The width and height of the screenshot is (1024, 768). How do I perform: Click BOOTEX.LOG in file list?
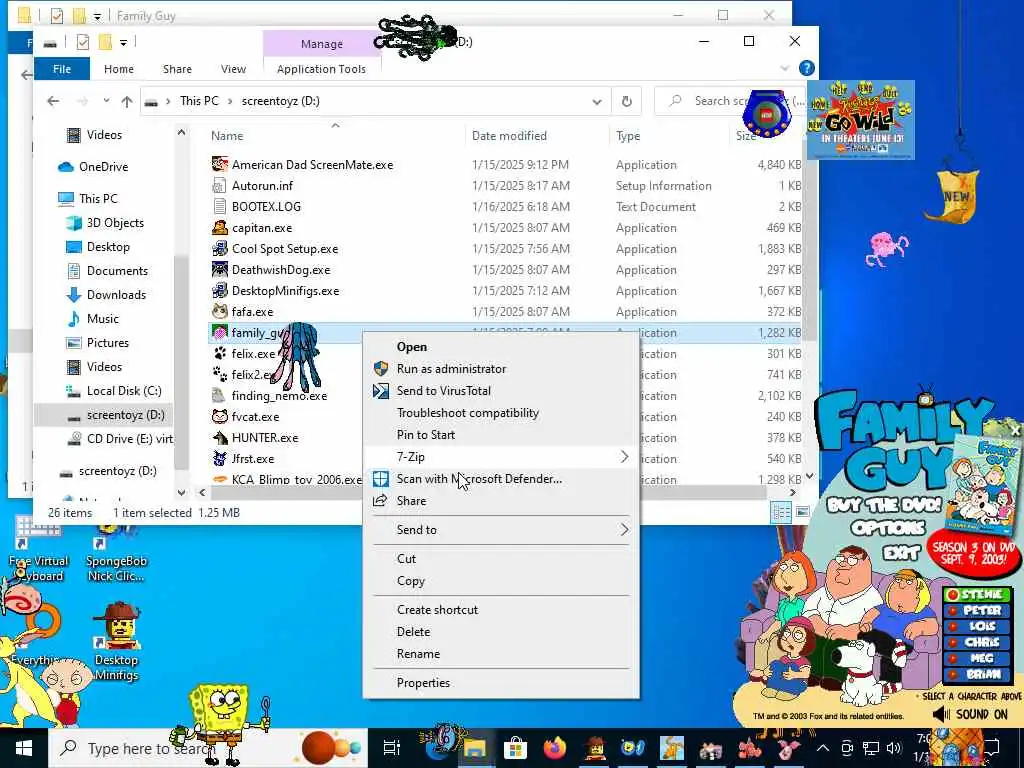tap(266, 206)
